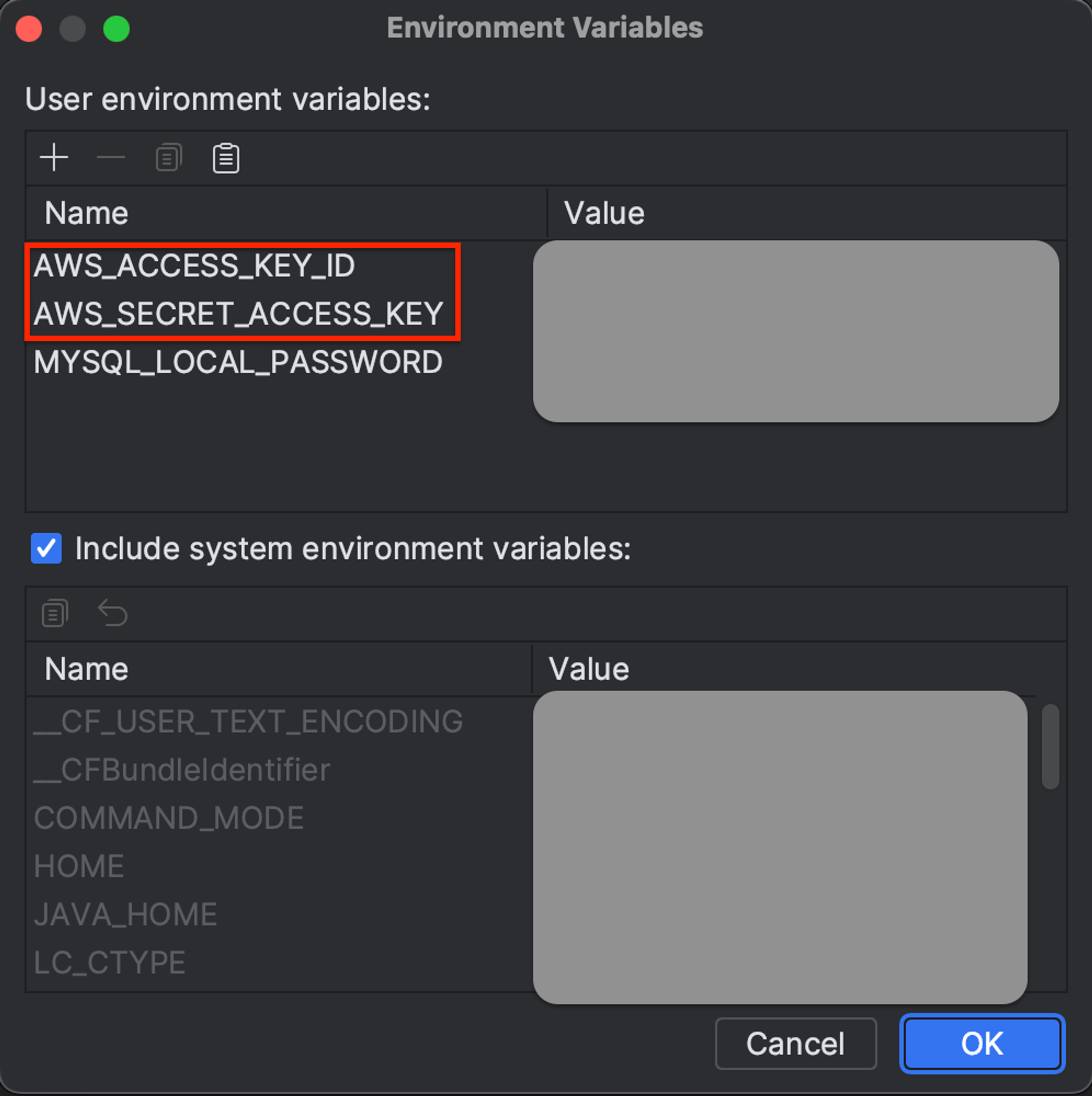1092x1096 pixels.
Task: Click the Revert undo arrow icon
Action: 112,613
